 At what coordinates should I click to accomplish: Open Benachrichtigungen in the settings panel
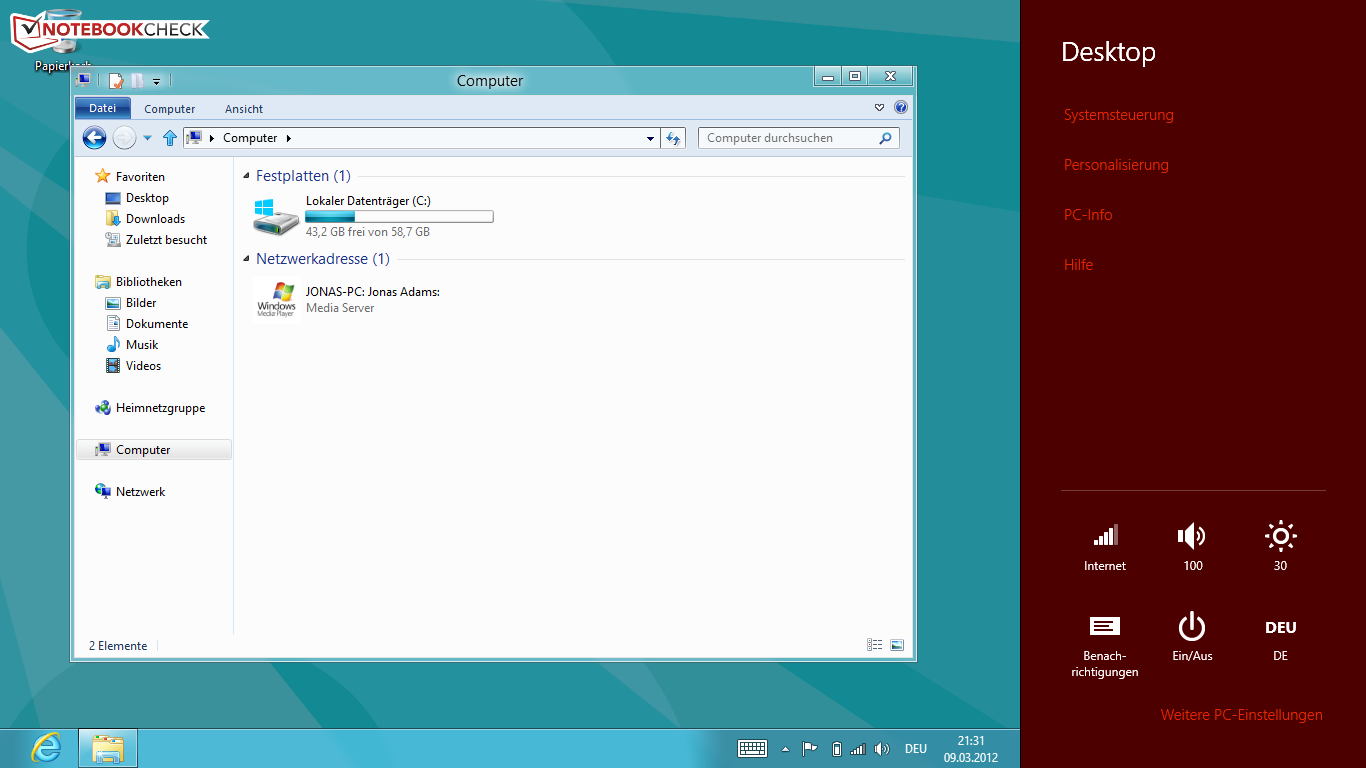pos(1105,646)
